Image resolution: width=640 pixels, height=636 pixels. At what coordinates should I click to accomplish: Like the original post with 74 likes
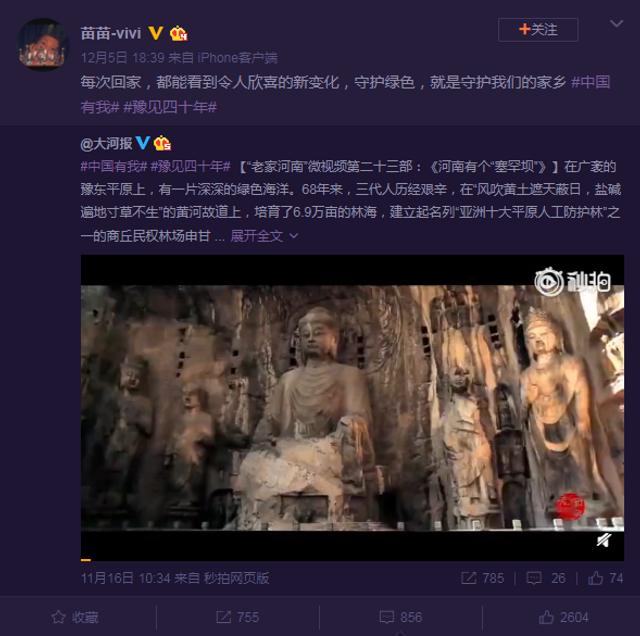605,578
